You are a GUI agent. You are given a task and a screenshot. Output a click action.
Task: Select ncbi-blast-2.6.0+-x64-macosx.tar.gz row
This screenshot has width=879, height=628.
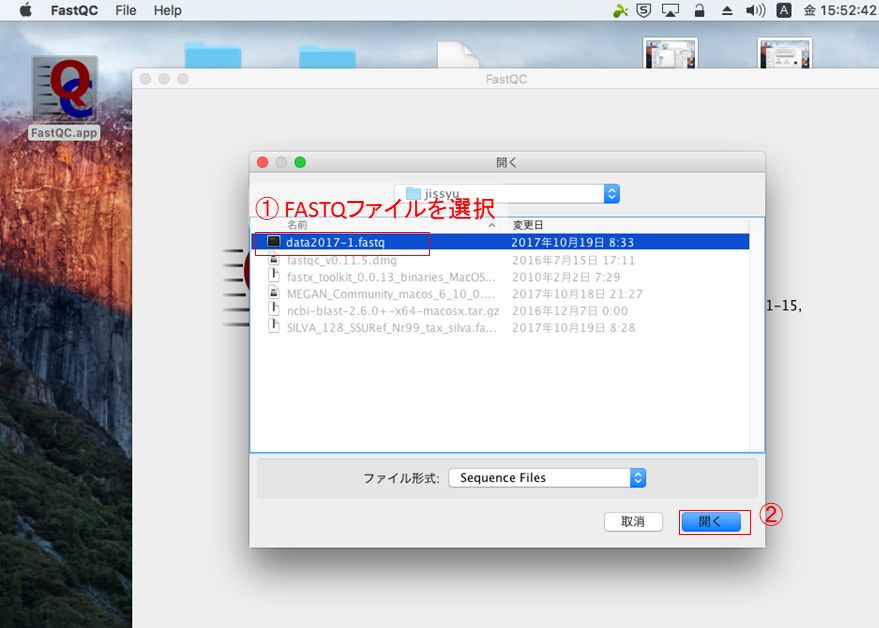[x=500, y=311]
